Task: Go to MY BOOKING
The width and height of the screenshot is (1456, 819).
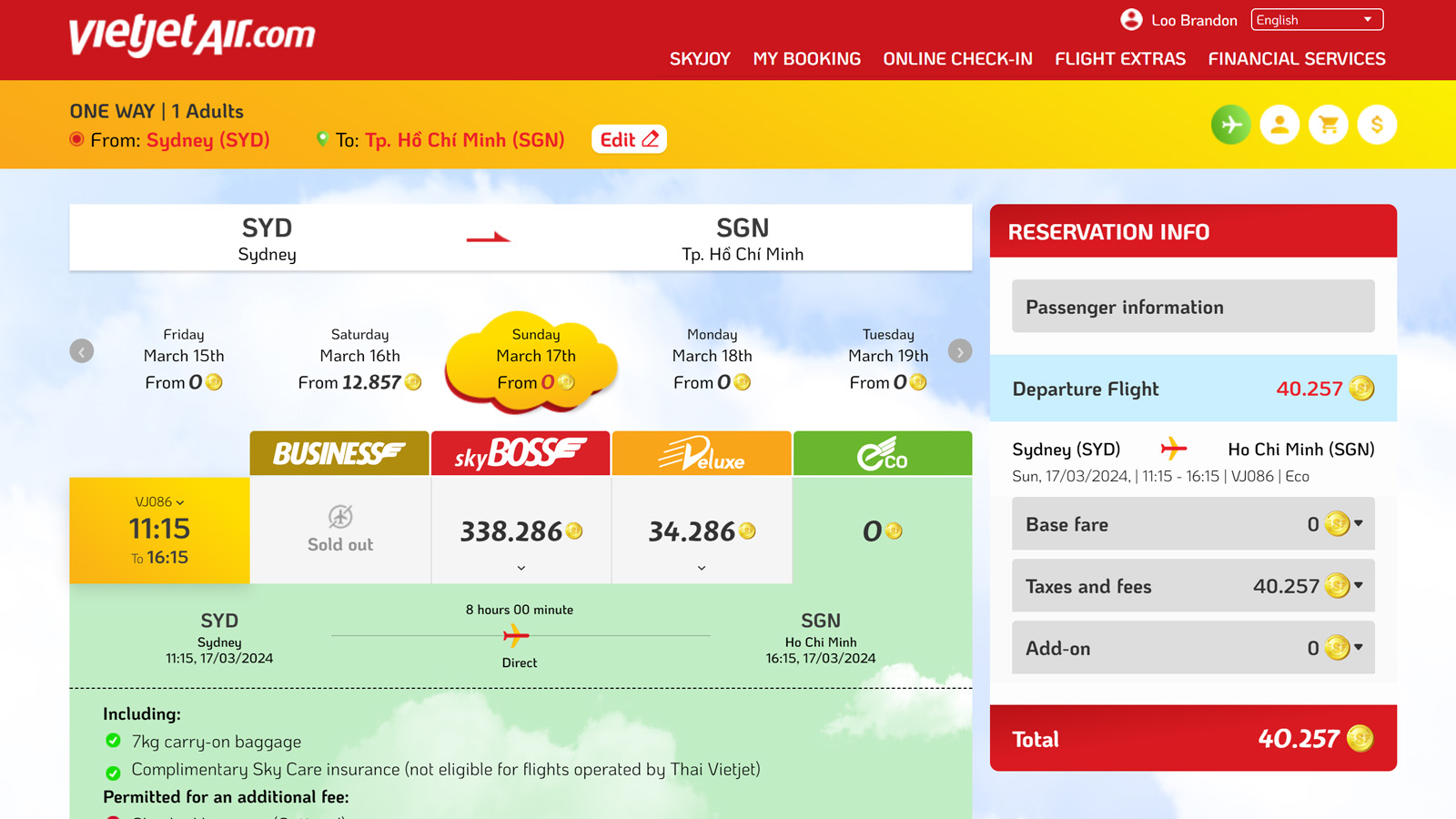Action: point(806,59)
